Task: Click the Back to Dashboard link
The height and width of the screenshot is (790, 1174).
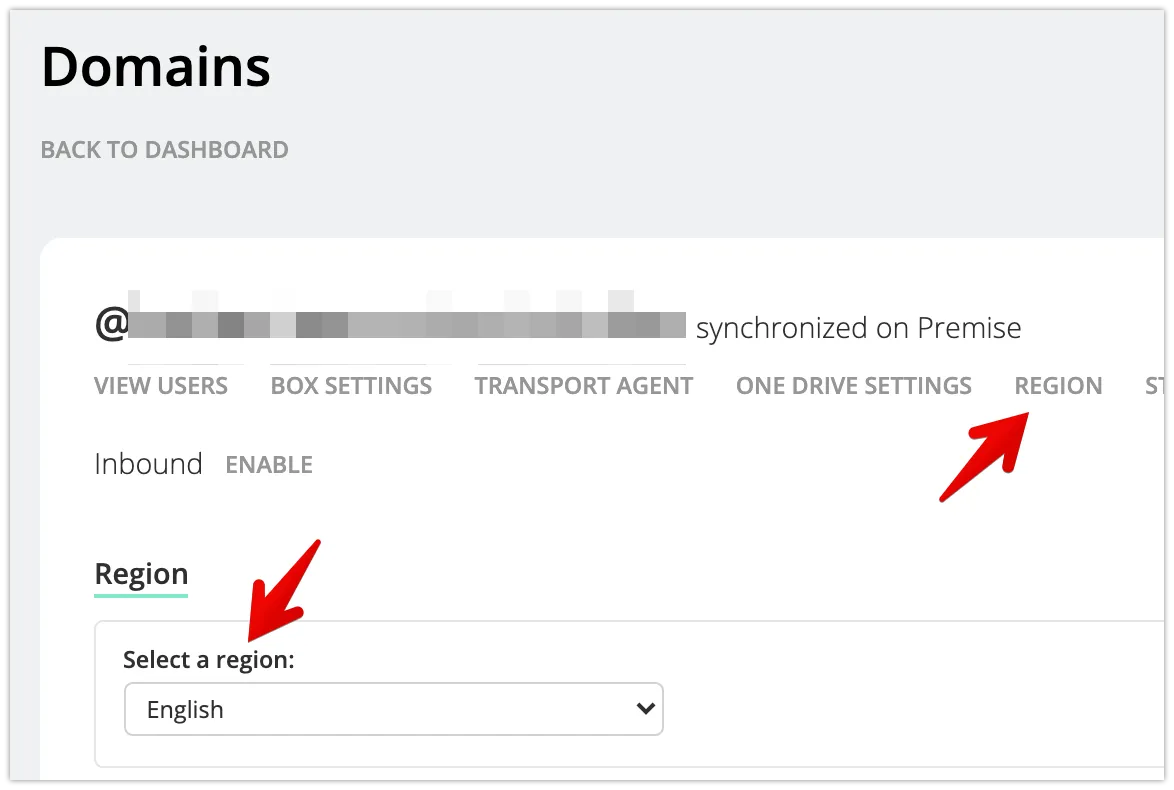Action: pos(164,150)
